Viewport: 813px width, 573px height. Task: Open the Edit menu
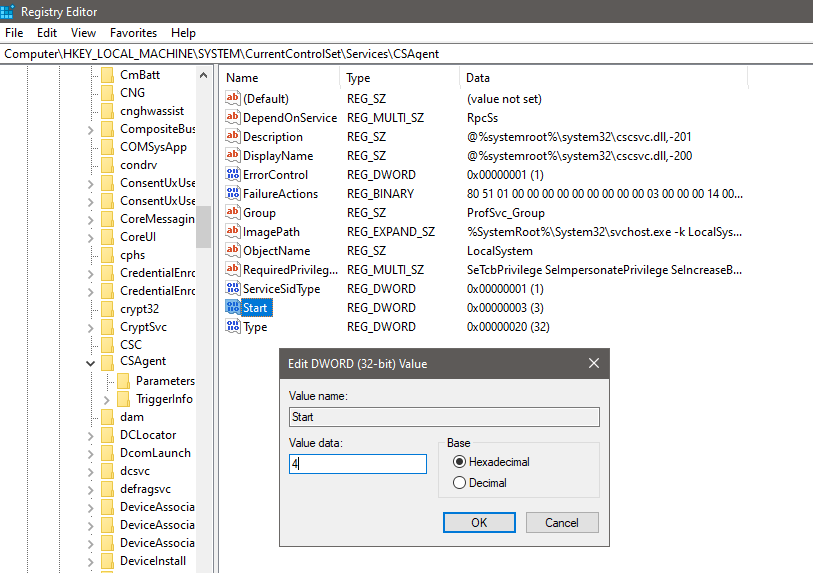click(x=47, y=33)
